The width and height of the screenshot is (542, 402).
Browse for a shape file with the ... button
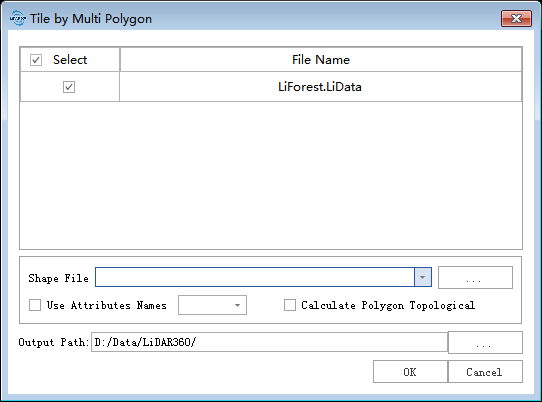475,277
